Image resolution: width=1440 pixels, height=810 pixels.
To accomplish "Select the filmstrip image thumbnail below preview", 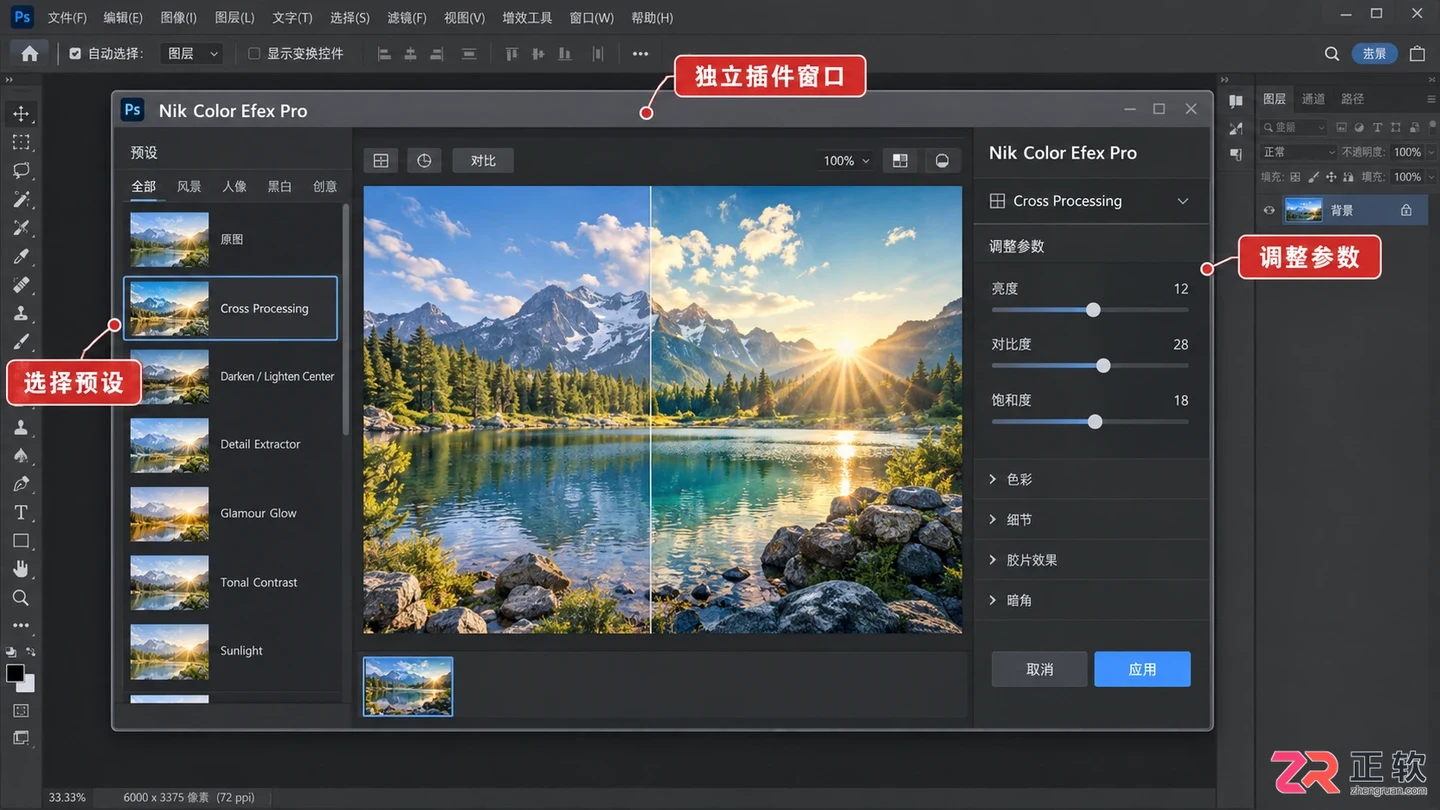I will tap(408, 686).
